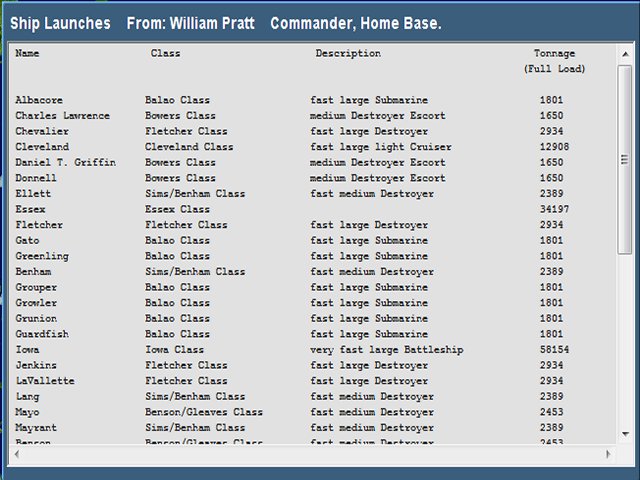Click the Ship Launches title text

point(60,23)
